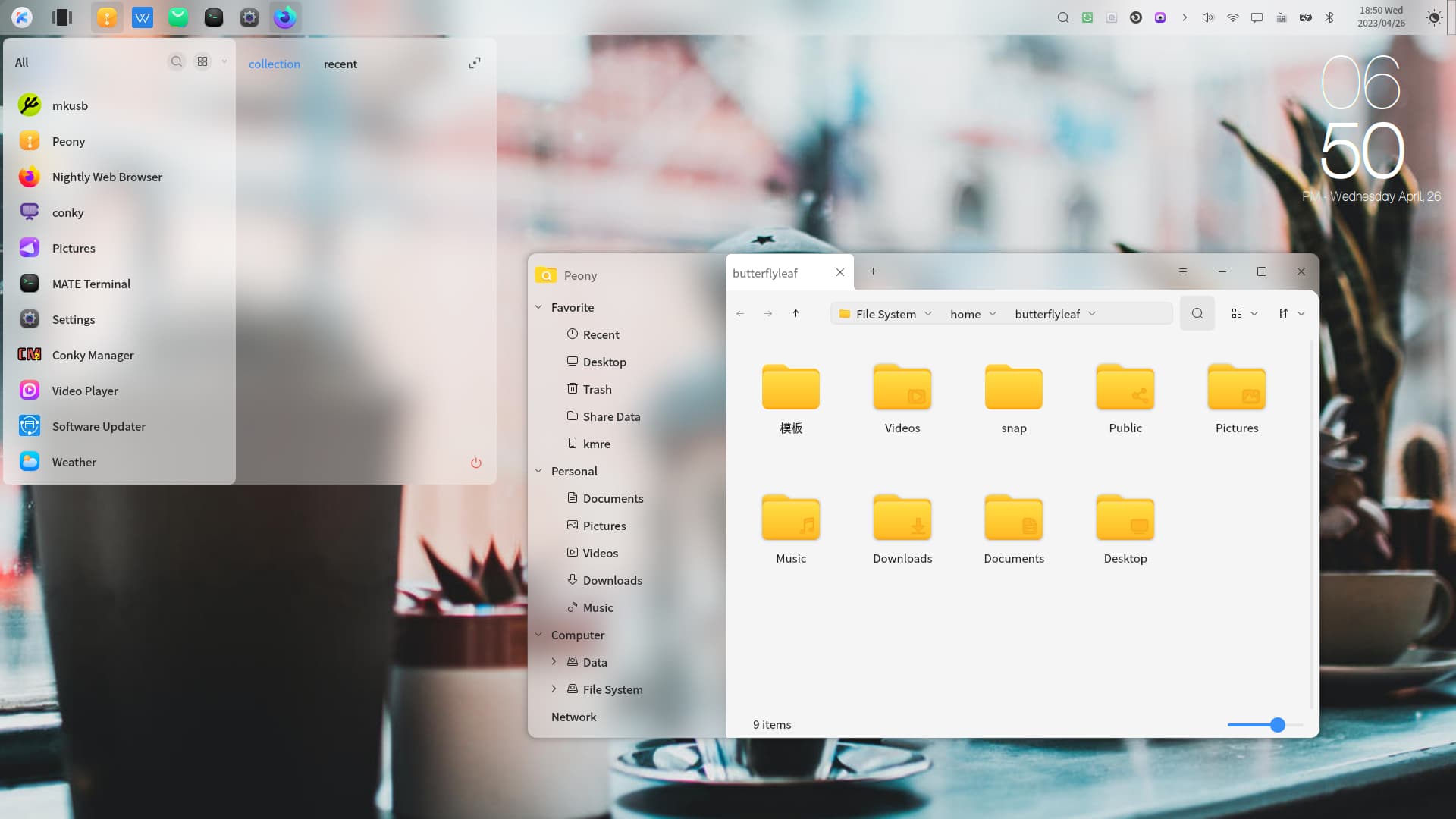Expand the start menu to fullscreen
The height and width of the screenshot is (819, 1456).
[474, 63]
